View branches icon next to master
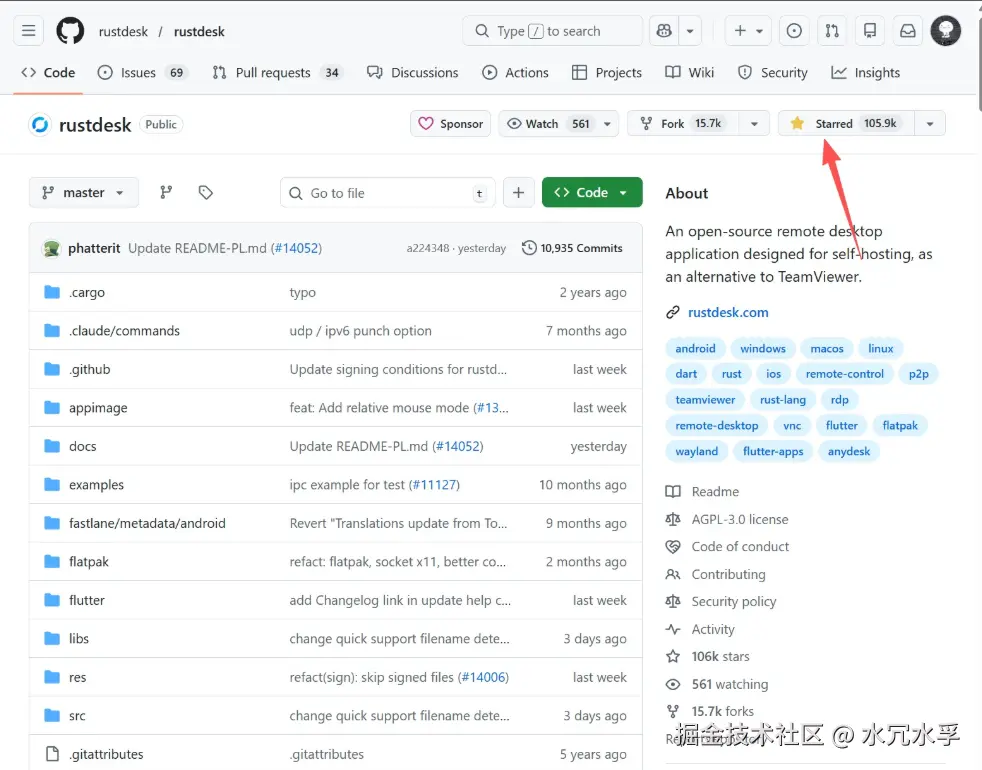Screen dimensions: 982x770 tap(167, 193)
